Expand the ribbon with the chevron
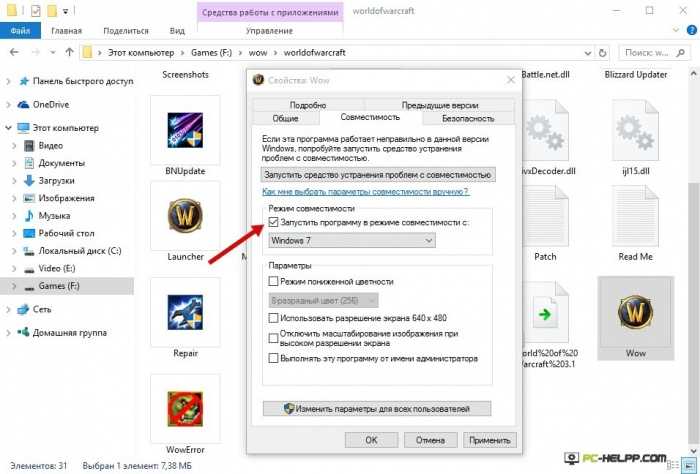Viewport: 700px width, 474px height. click(x=675, y=30)
